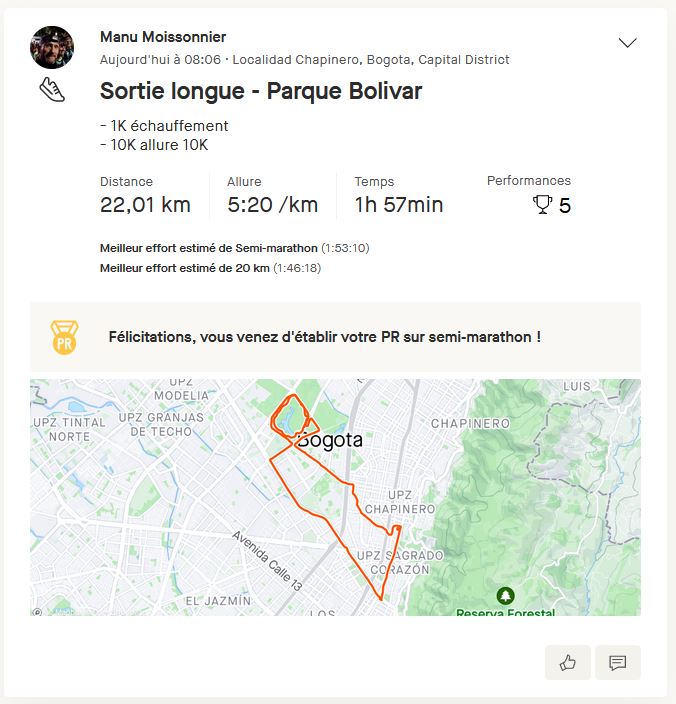
Task: Open the Manu Moissonnier name link
Action: 163,37
